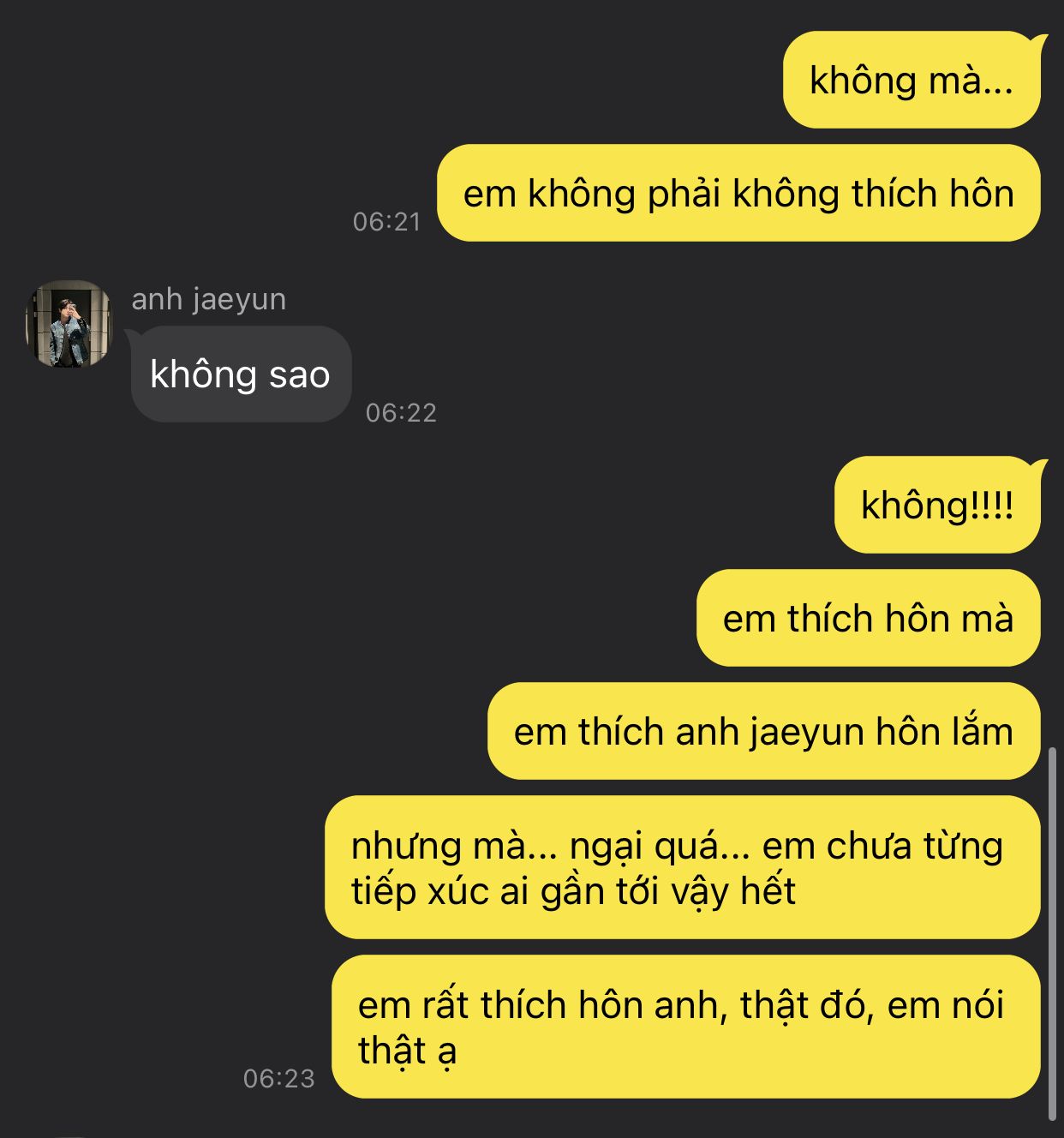The height and width of the screenshot is (1138, 1064).
Task: Click the 06:22 timestamp
Action: (x=401, y=413)
